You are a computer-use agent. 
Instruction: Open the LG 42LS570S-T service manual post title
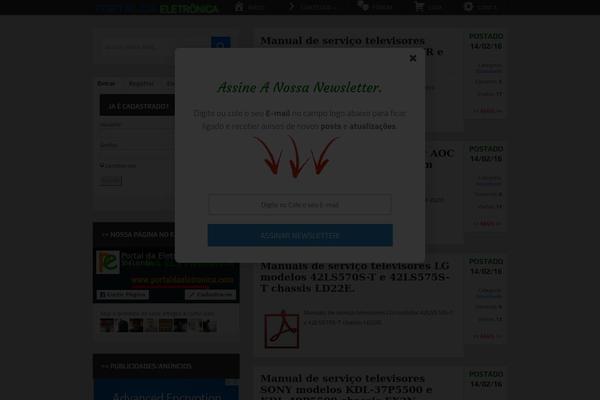[355, 277]
